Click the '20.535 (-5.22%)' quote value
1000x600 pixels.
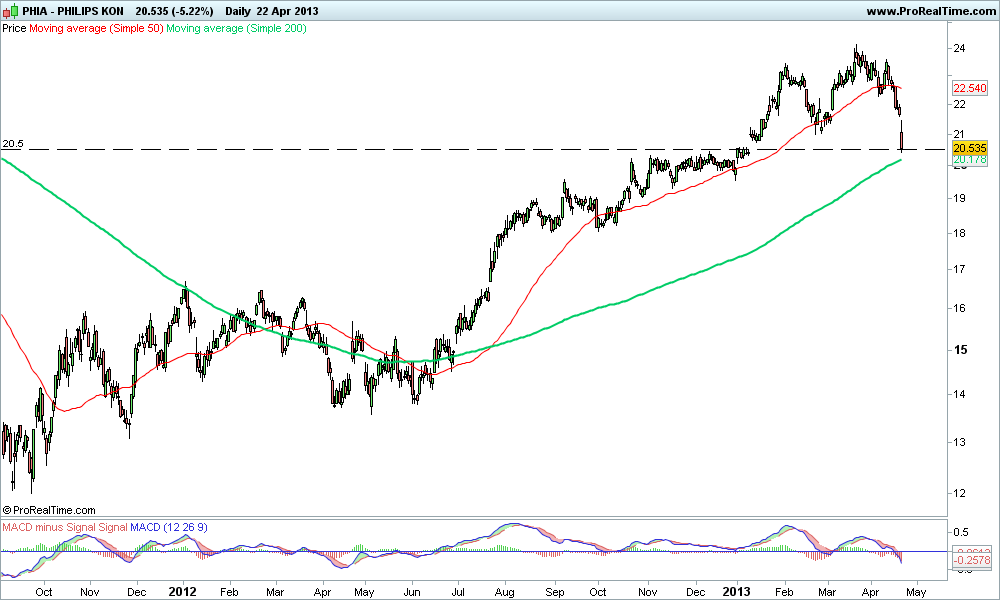pyautogui.click(x=174, y=11)
